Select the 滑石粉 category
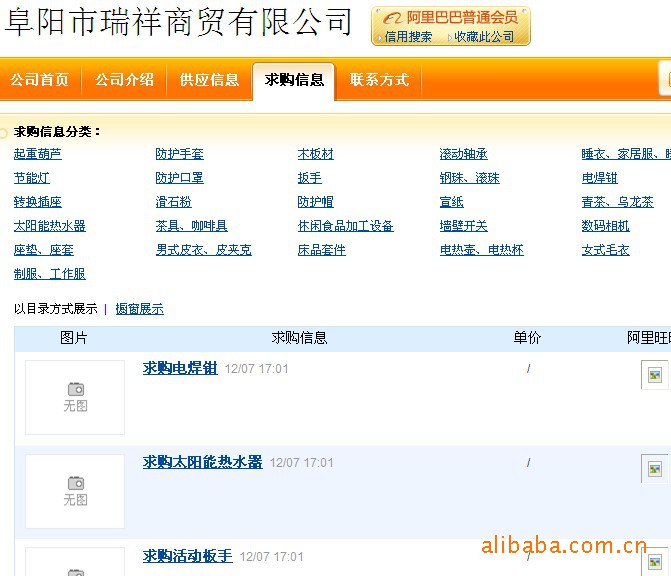Image resolution: width=671 pixels, height=576 pixels. pyautogui.click(x=174, y=202)
